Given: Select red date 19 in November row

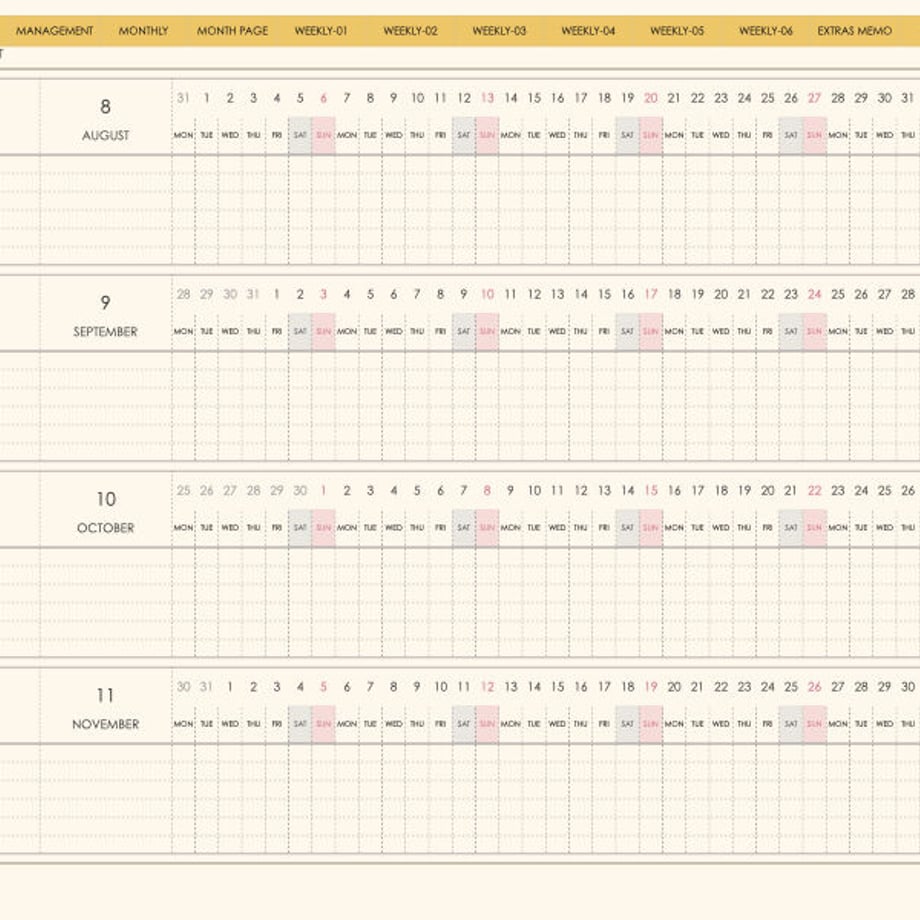Looking at the screenshot, I should [651, 686].
